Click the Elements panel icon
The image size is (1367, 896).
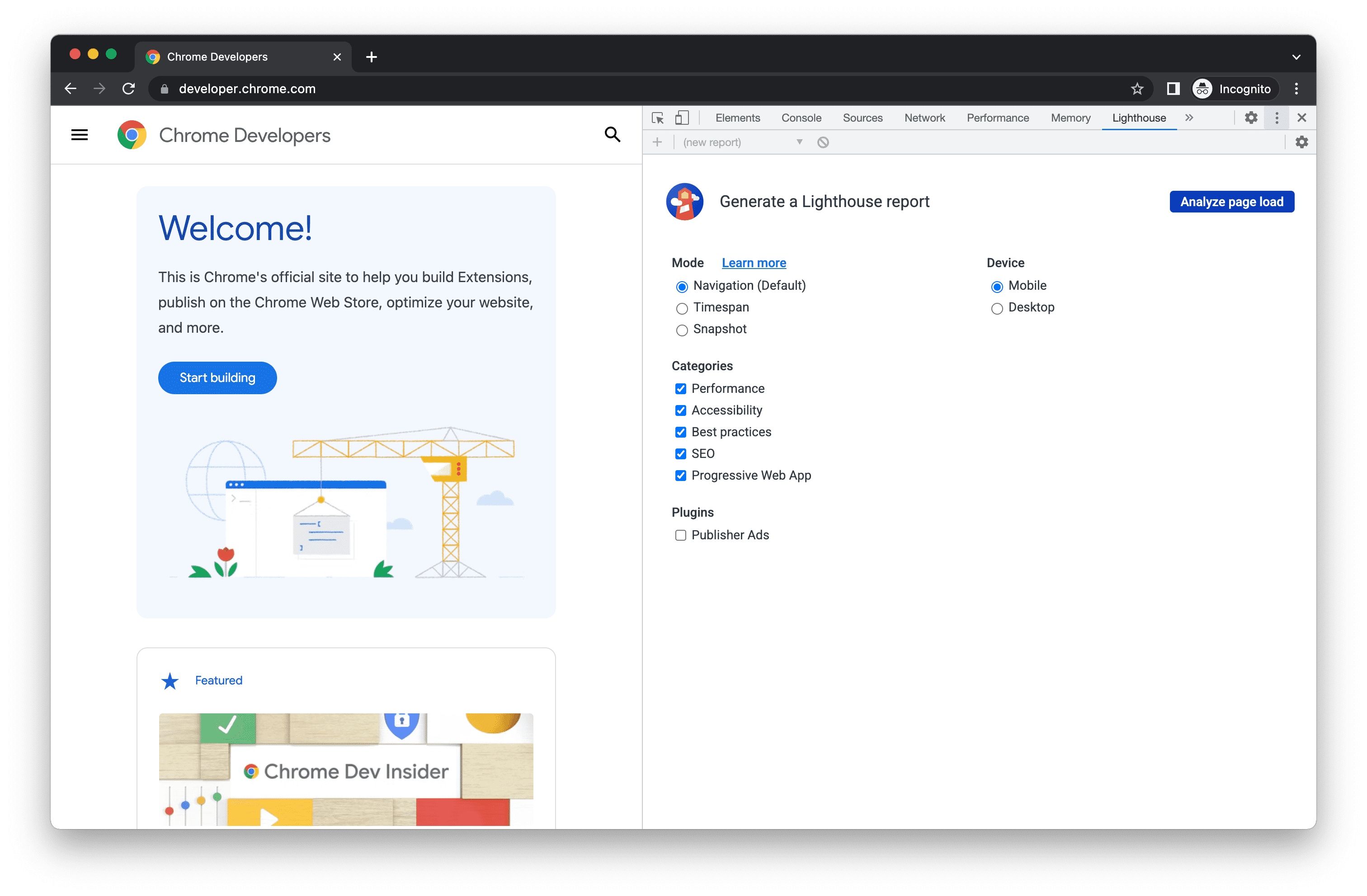[x=737, y=118]
